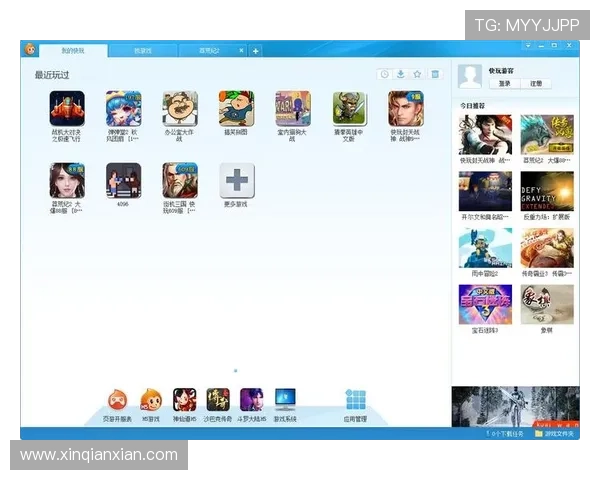This screenshot has height=480, width=600.
Task: Open the 4096 game icon
Action: click(x=123, y=180)
